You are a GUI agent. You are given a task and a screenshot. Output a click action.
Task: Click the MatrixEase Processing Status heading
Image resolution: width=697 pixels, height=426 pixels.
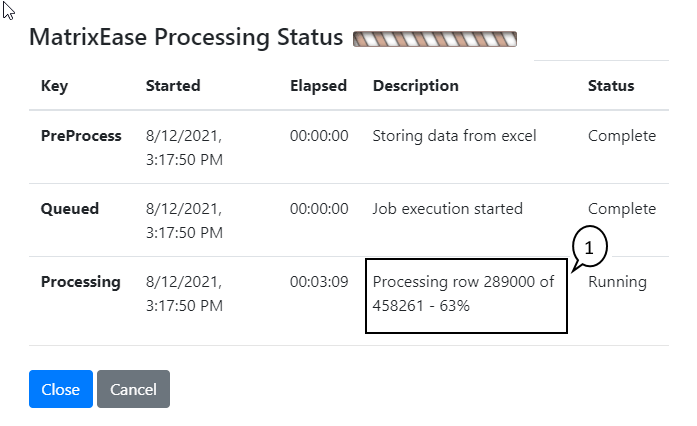point(187,38)
